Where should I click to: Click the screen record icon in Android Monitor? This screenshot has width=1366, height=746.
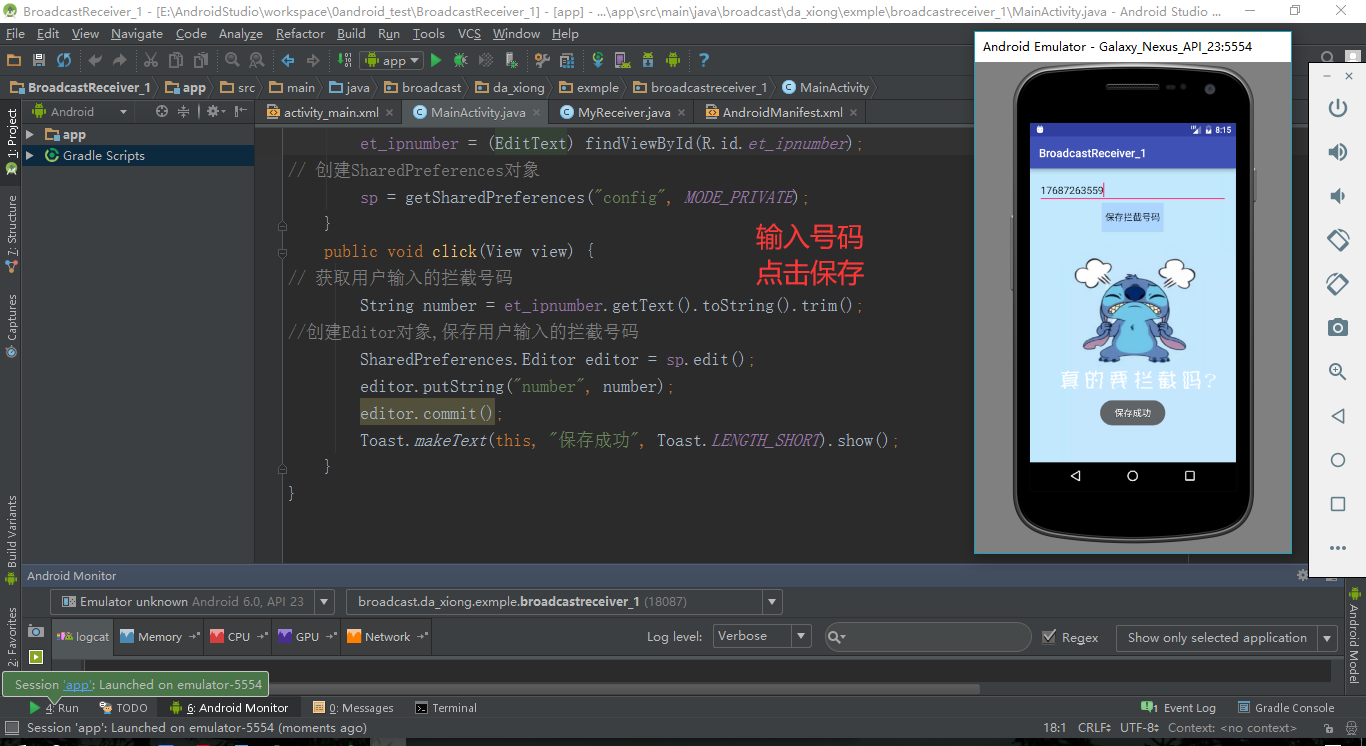pos(36,657)
